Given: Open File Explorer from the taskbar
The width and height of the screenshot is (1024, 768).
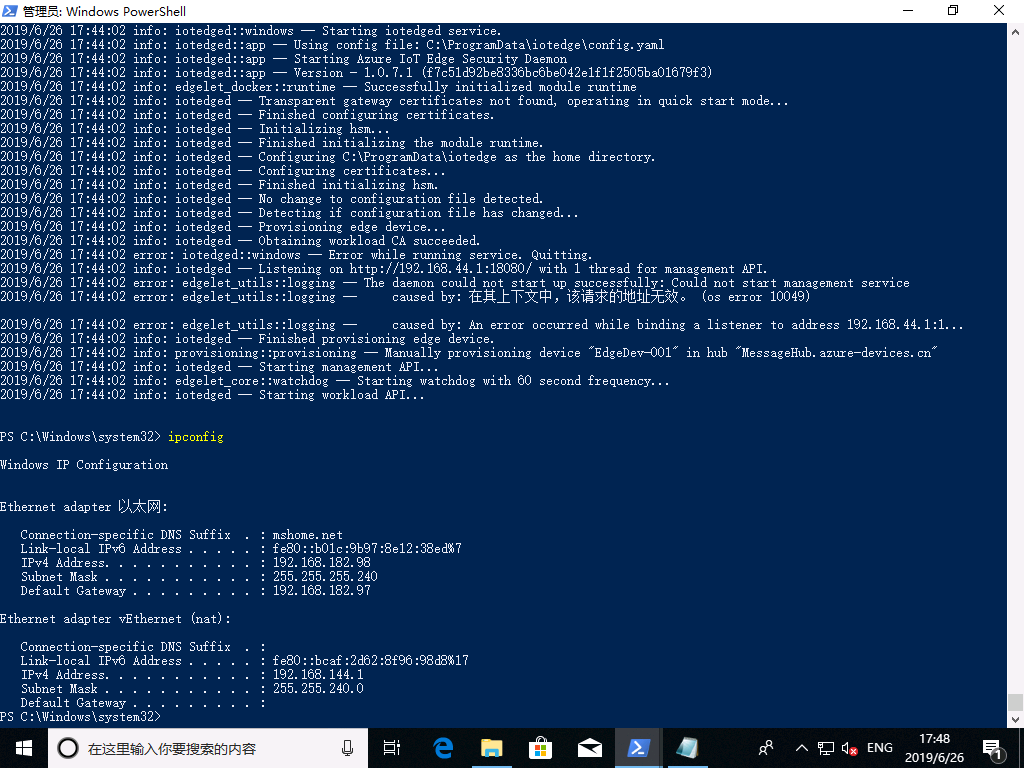Looking at the screenshot, I should (491, 747).
